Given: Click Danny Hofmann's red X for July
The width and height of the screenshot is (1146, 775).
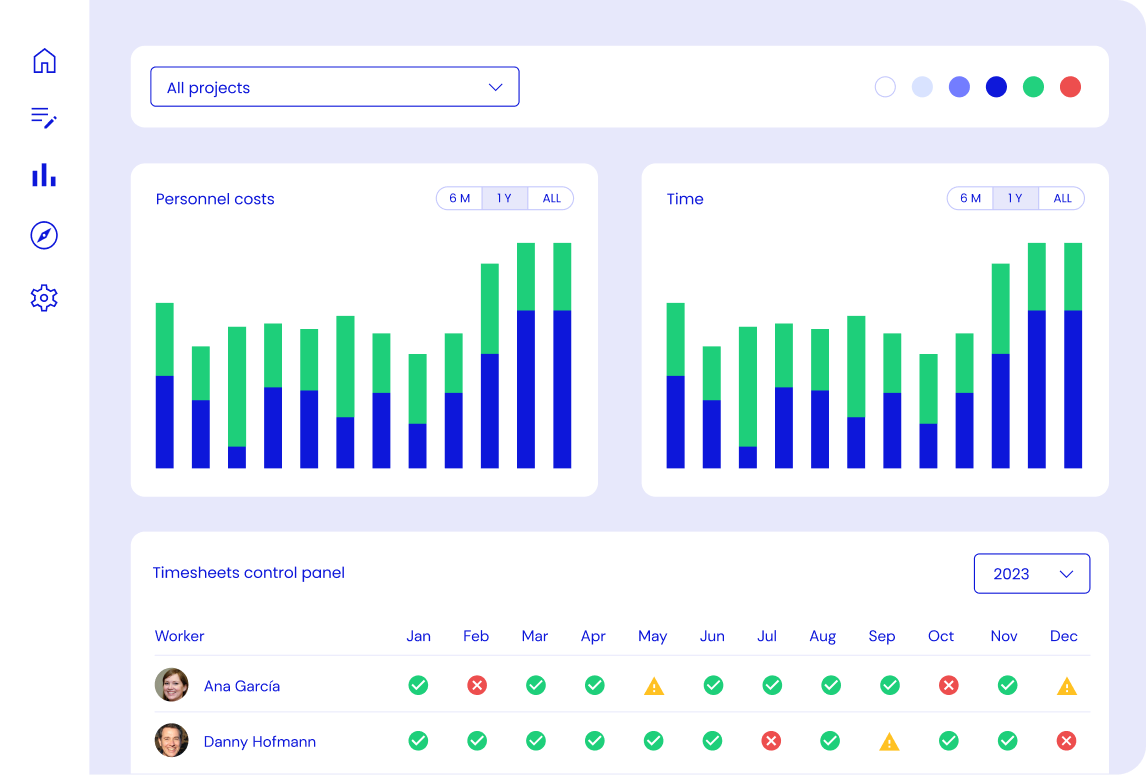Looking at the screenshot, I should pyautogui.click(x=771, y=741).
